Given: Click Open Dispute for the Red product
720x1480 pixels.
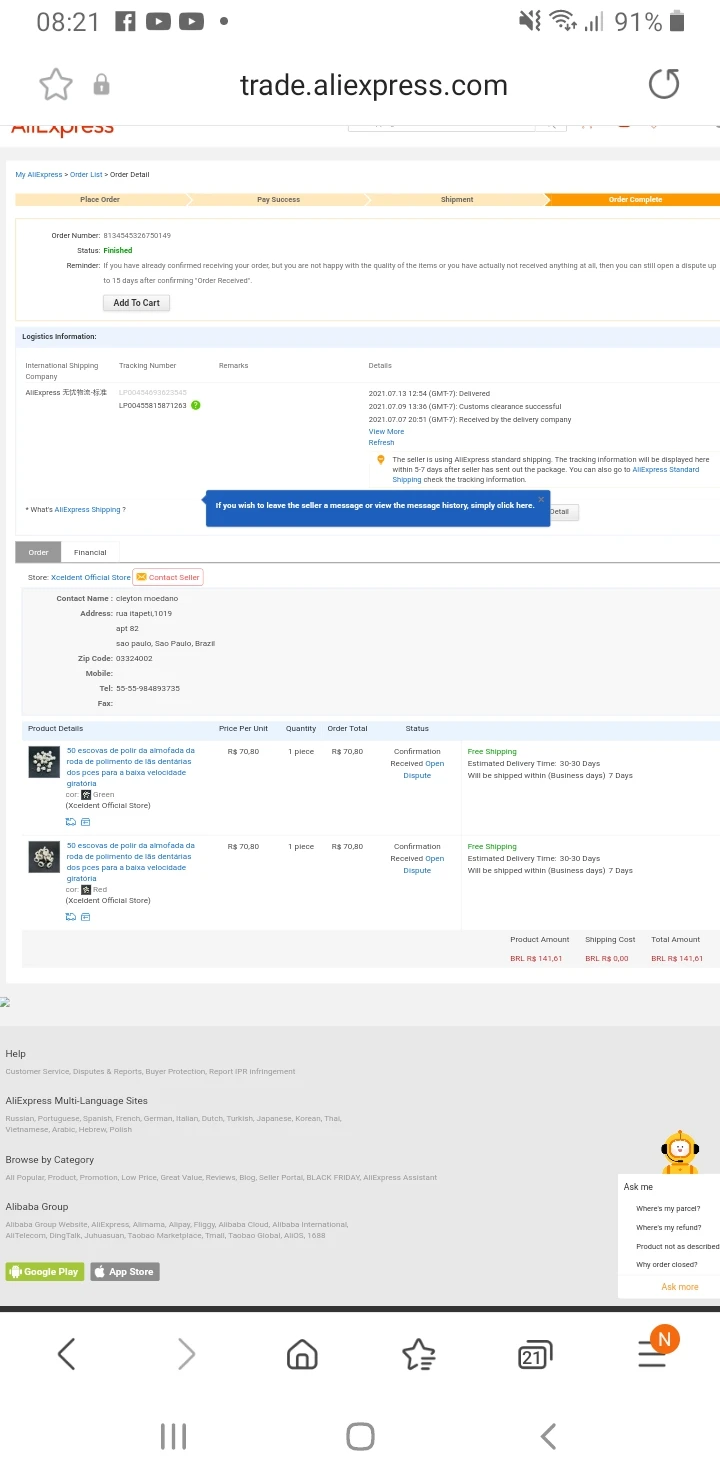Looking at the screenshot, I should [425, 864].
